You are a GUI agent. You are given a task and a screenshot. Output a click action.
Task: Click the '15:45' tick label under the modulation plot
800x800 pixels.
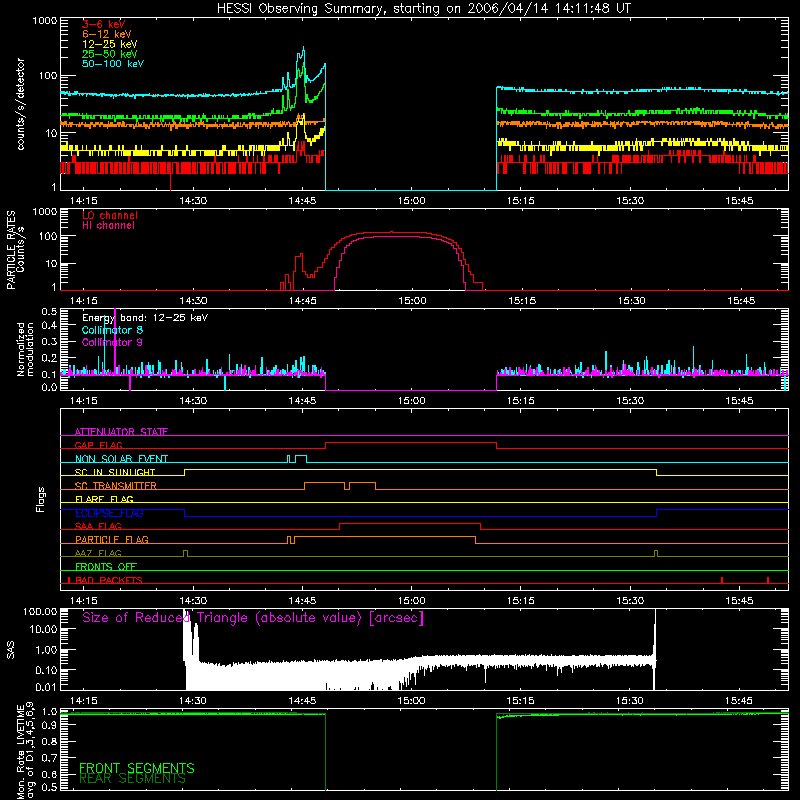739,401
